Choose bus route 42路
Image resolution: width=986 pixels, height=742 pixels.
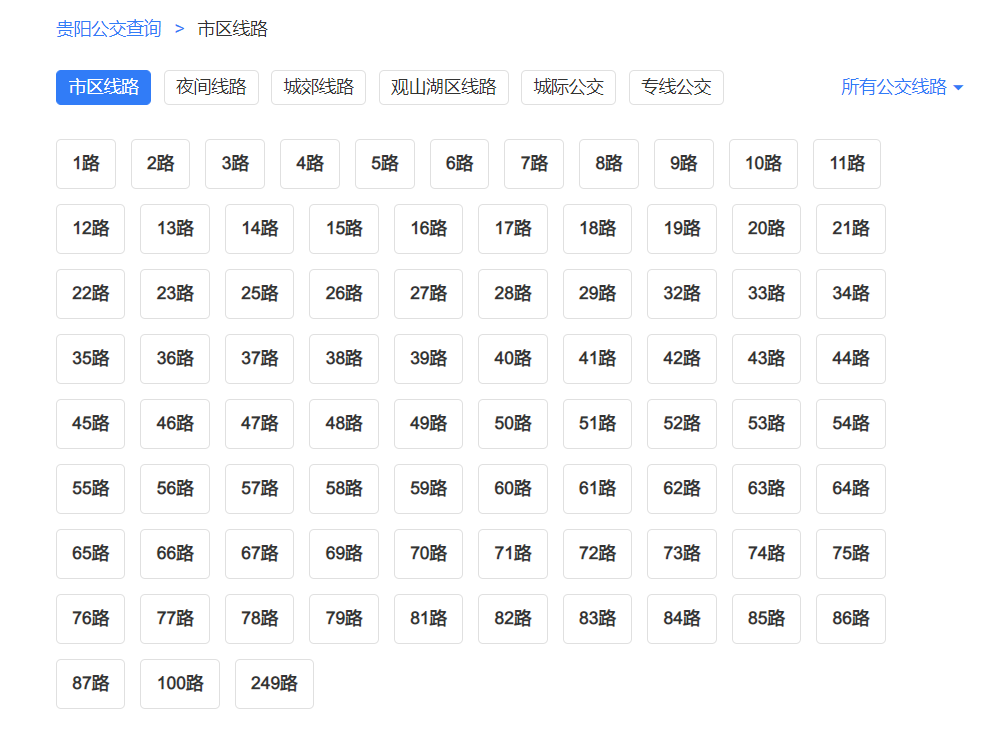[682, 359]
